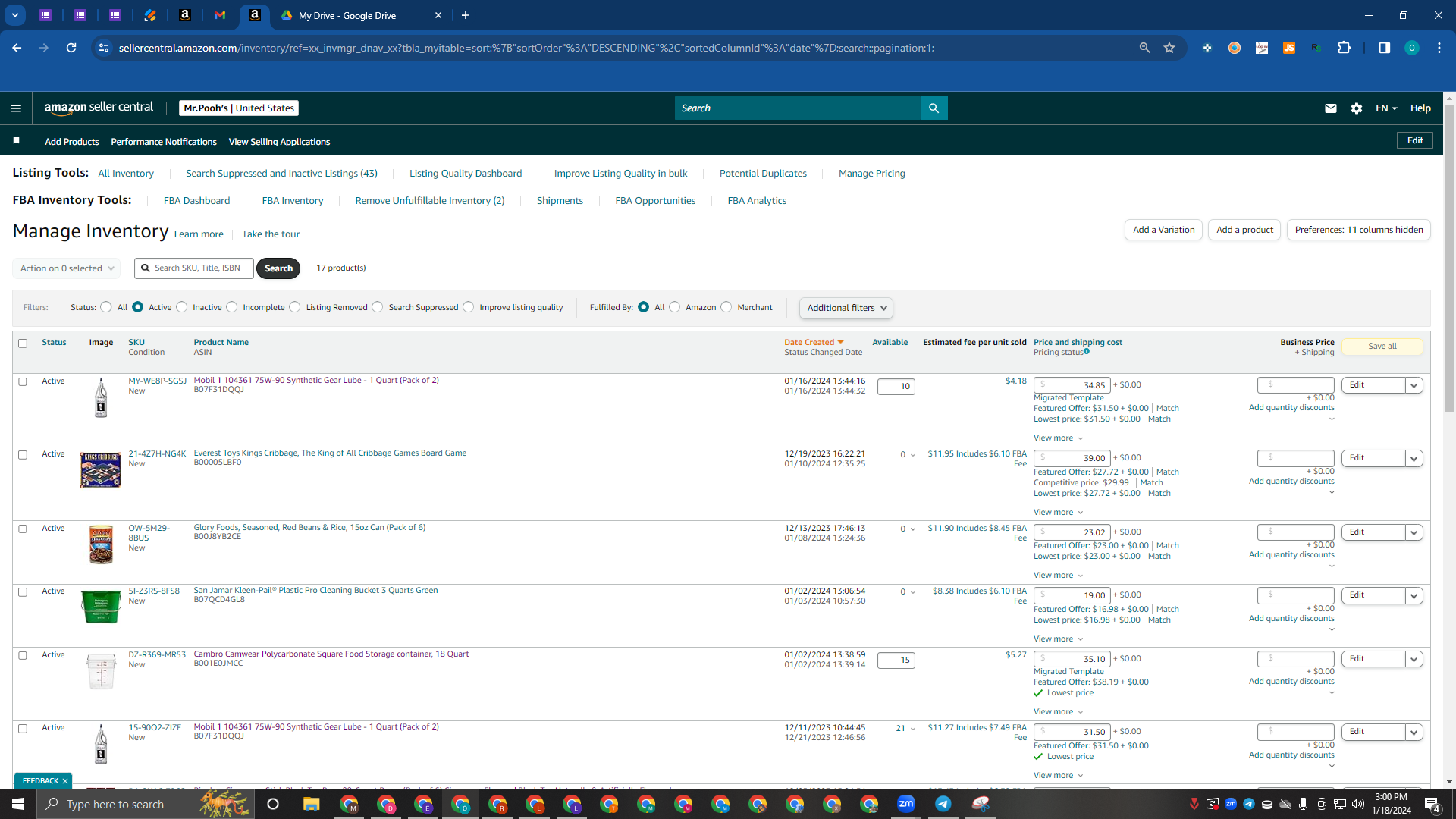Open the browser side panel icon
Viewport: 1456px width, 819px height.
(1384, 48)
